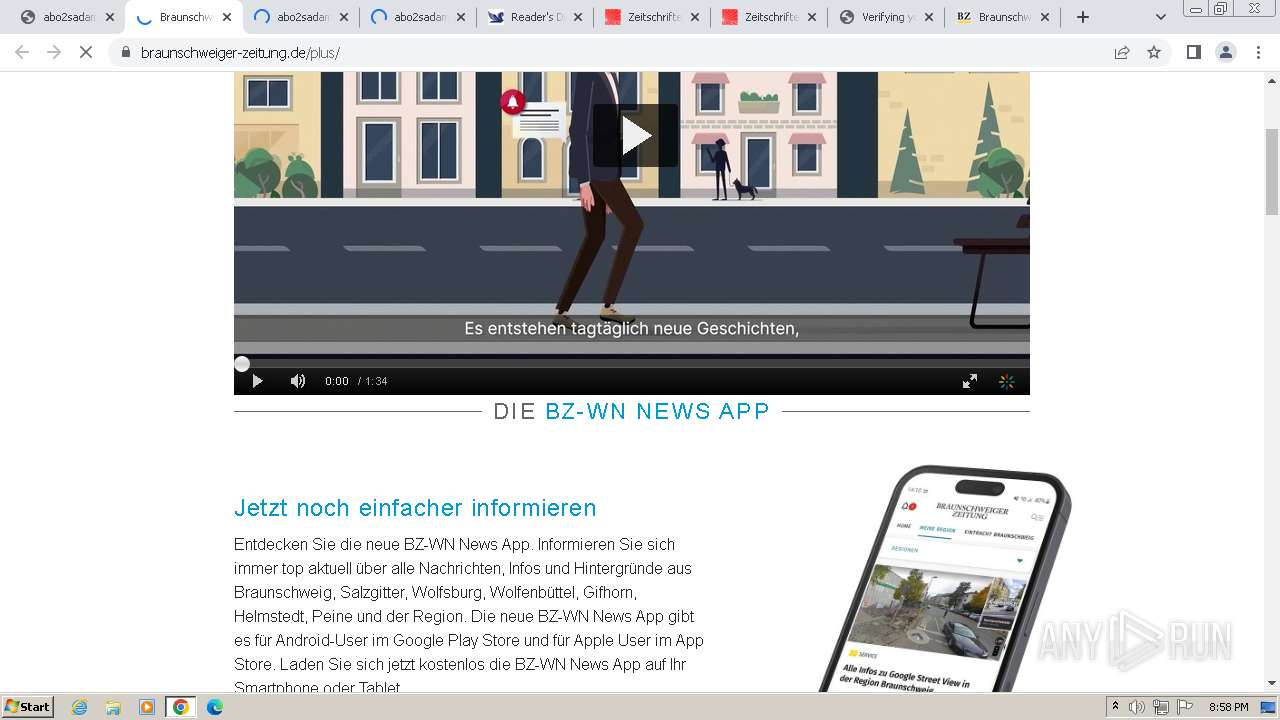Switch to the first abo2sadan tab
The height and width of the screenshot is (720, 1280).
pos(68,17)
